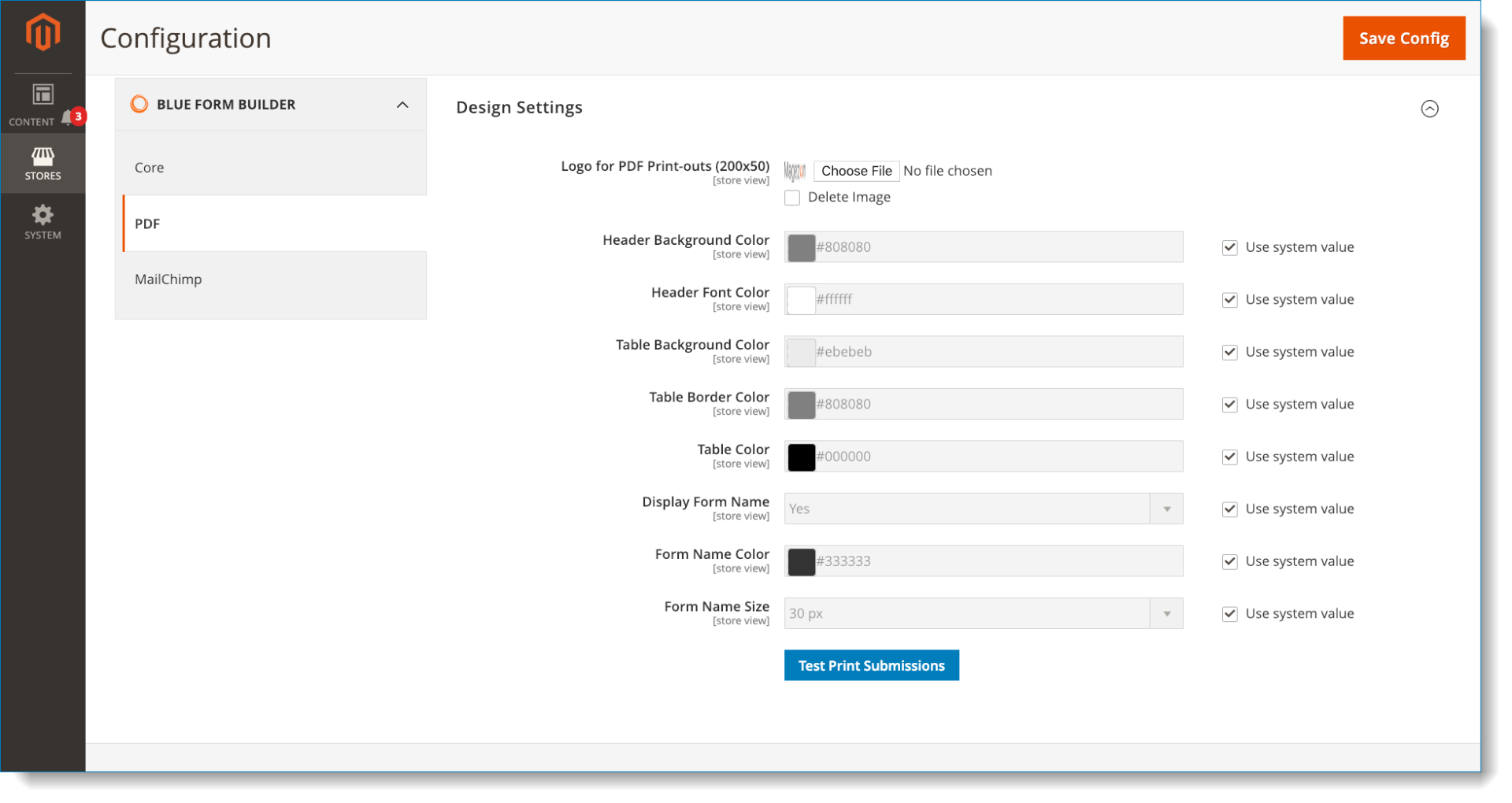Screen dimensions: 1512x803
Task: Select the Core tab
Action: click(271, 167)
